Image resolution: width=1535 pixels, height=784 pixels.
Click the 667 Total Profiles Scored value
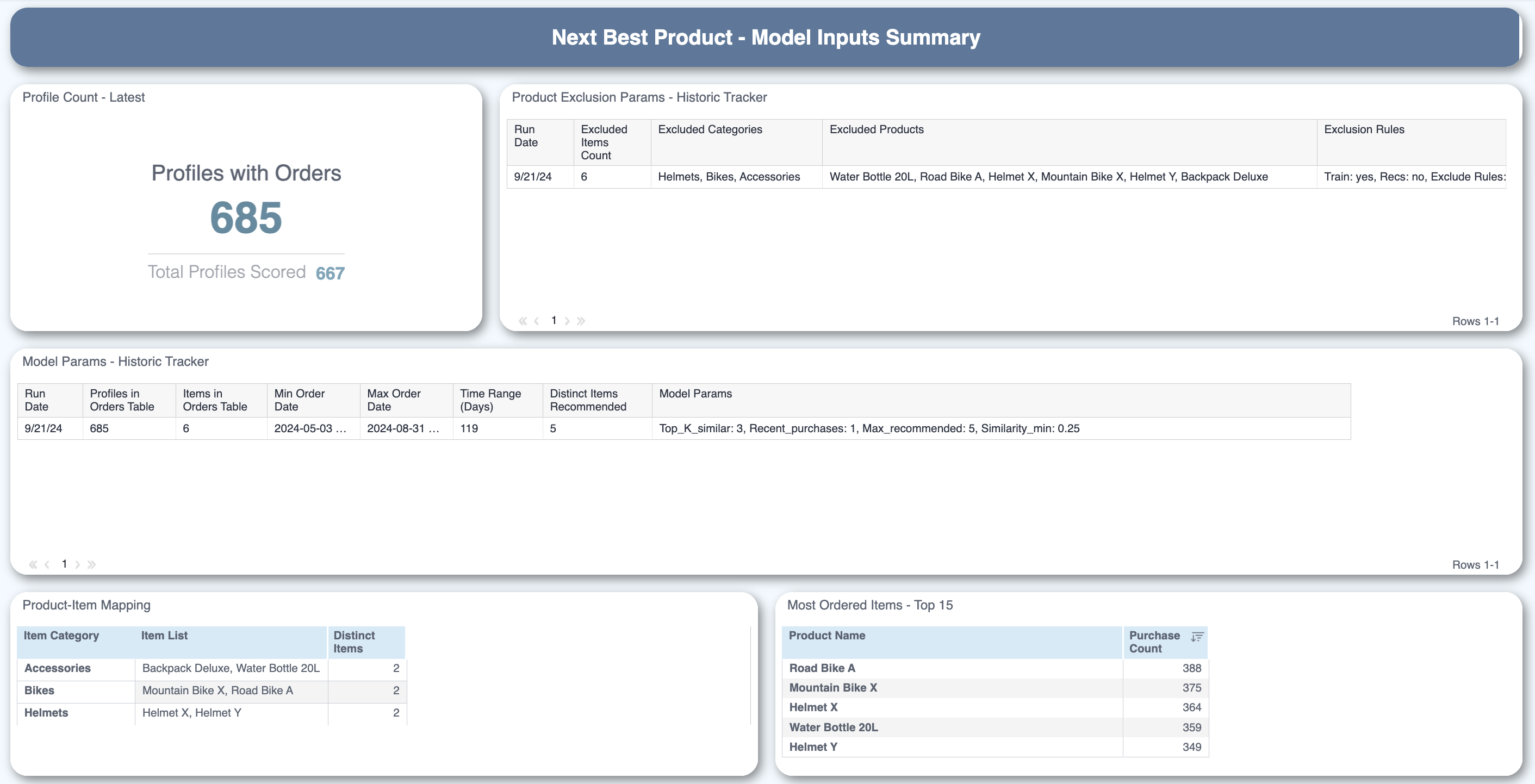click(x=330, y=273)
